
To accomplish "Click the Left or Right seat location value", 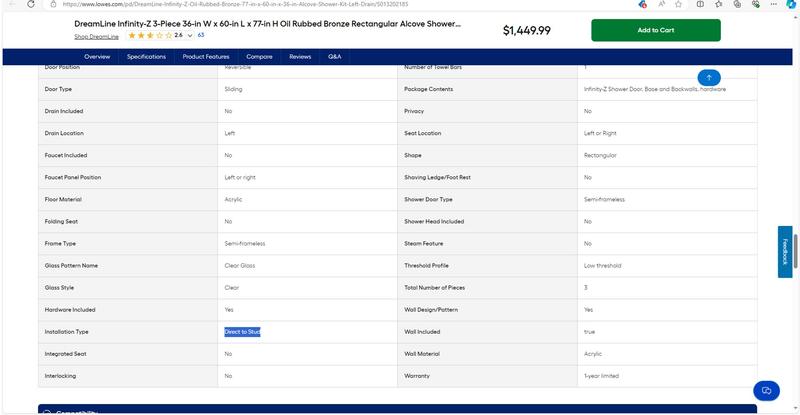I will pos(600,133).
